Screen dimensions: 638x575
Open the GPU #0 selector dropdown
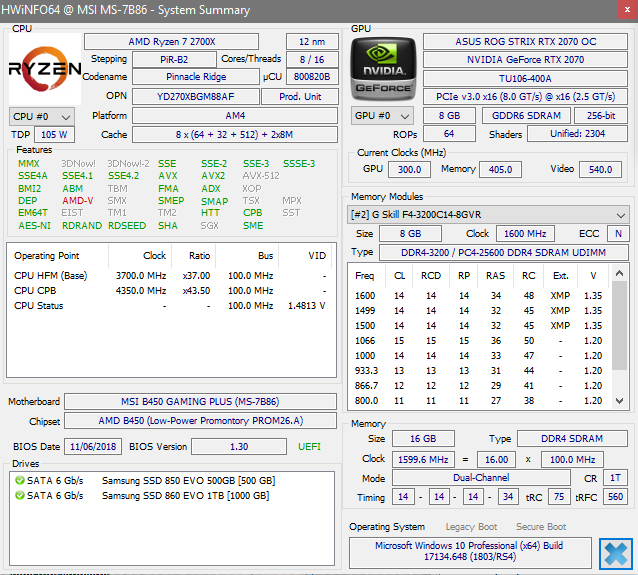(x=382, y=116)
